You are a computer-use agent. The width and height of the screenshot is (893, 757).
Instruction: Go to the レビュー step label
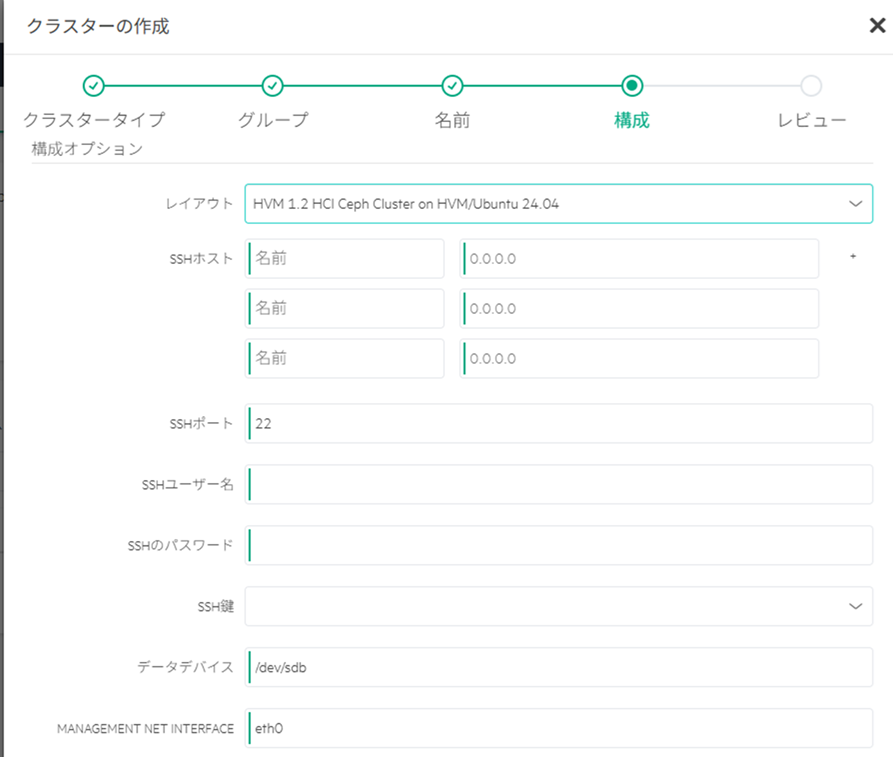point(812,120)
